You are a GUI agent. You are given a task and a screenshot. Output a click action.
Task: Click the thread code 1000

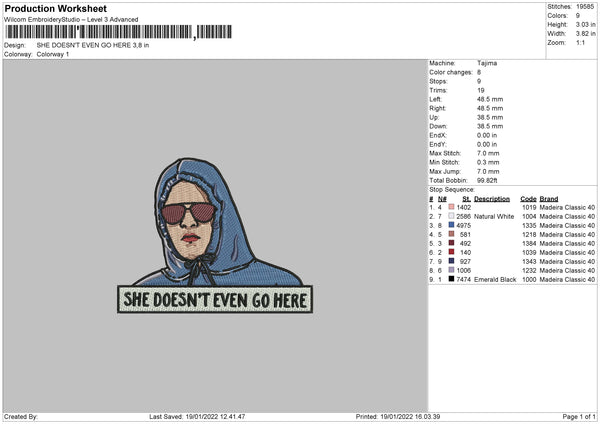click(x=529, y=280)
